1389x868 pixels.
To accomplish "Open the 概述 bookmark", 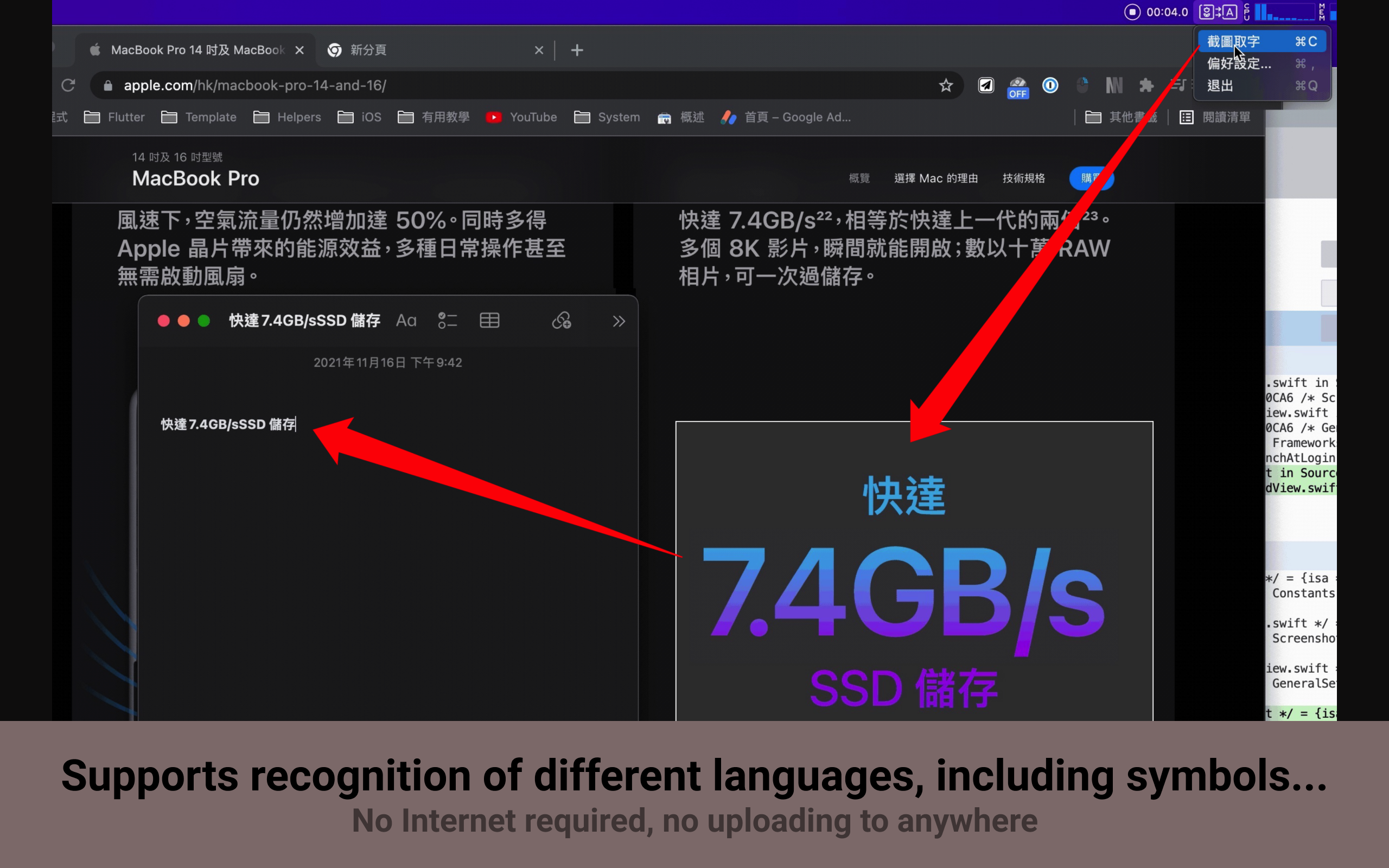I will point(681,117).
